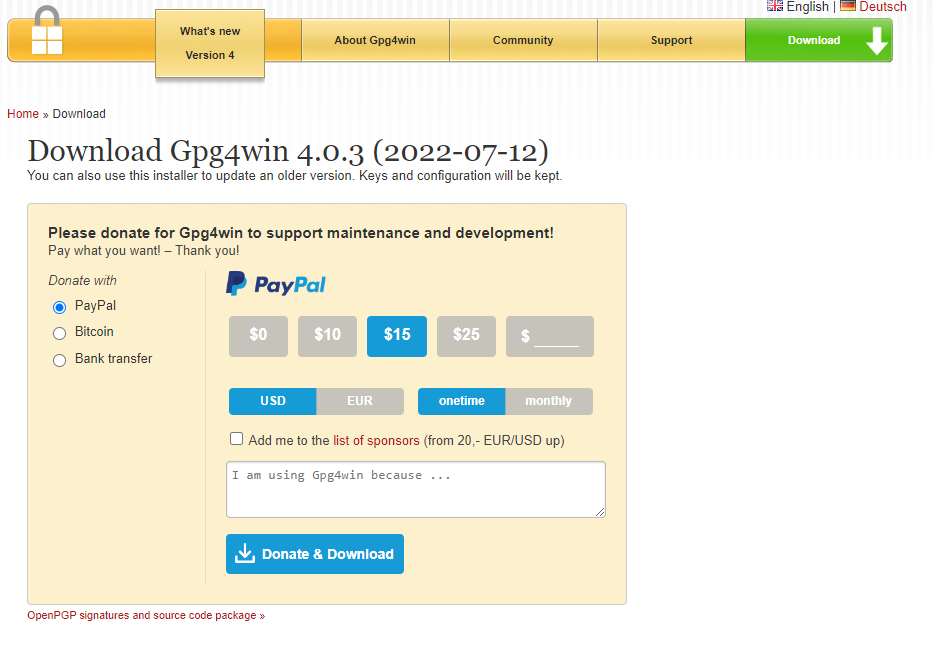934x646 pixels.
Task: Choose the $10 donation amount
Action: click(328, 336)
